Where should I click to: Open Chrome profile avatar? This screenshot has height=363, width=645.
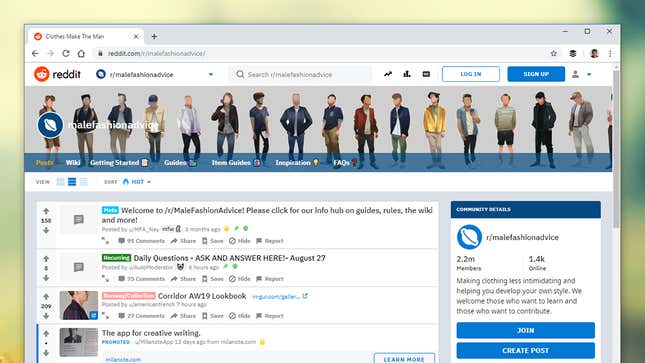click(594, 54)
